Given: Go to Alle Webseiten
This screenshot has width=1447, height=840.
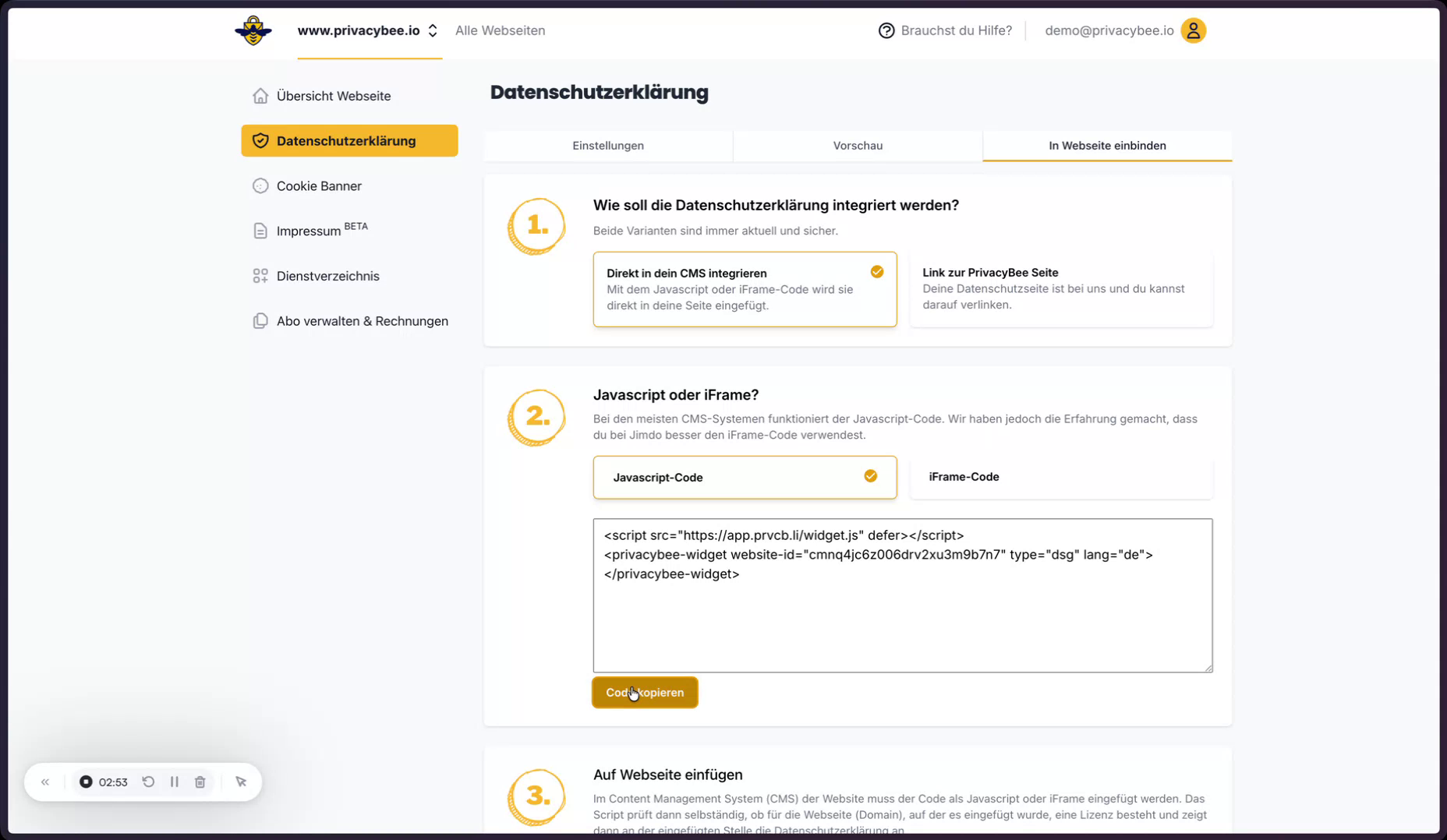Looking at the screenshot, I should click(501, 30).
